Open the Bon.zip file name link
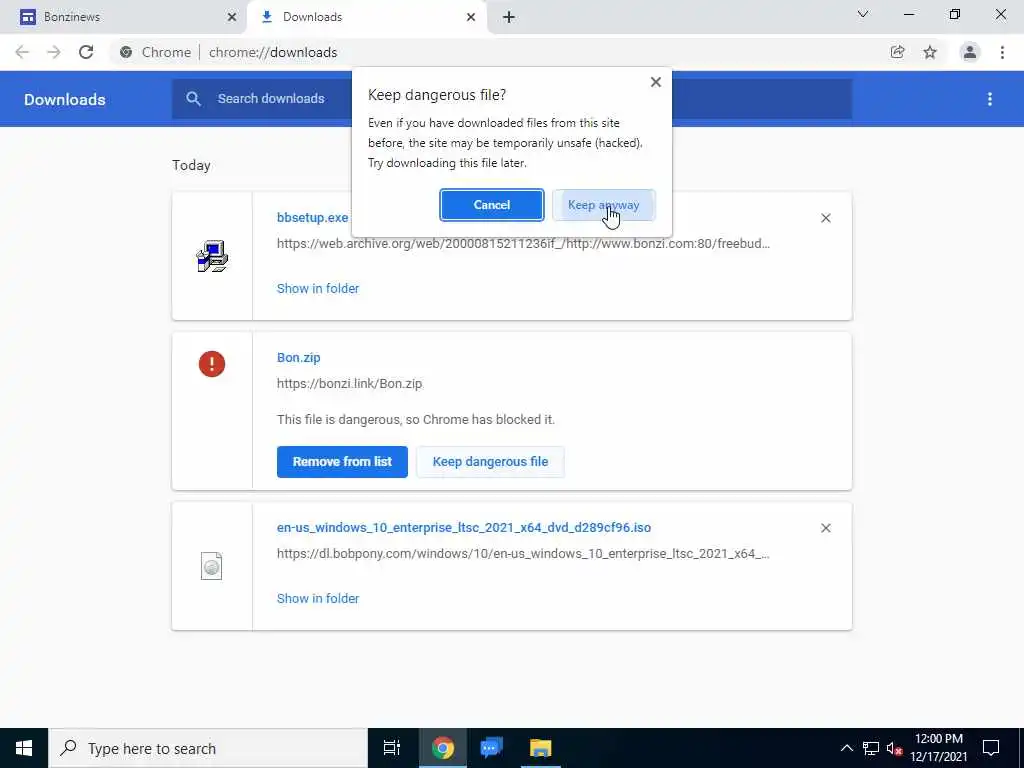Viewport: 1024px width, 768px height. (x=298, y=358)
